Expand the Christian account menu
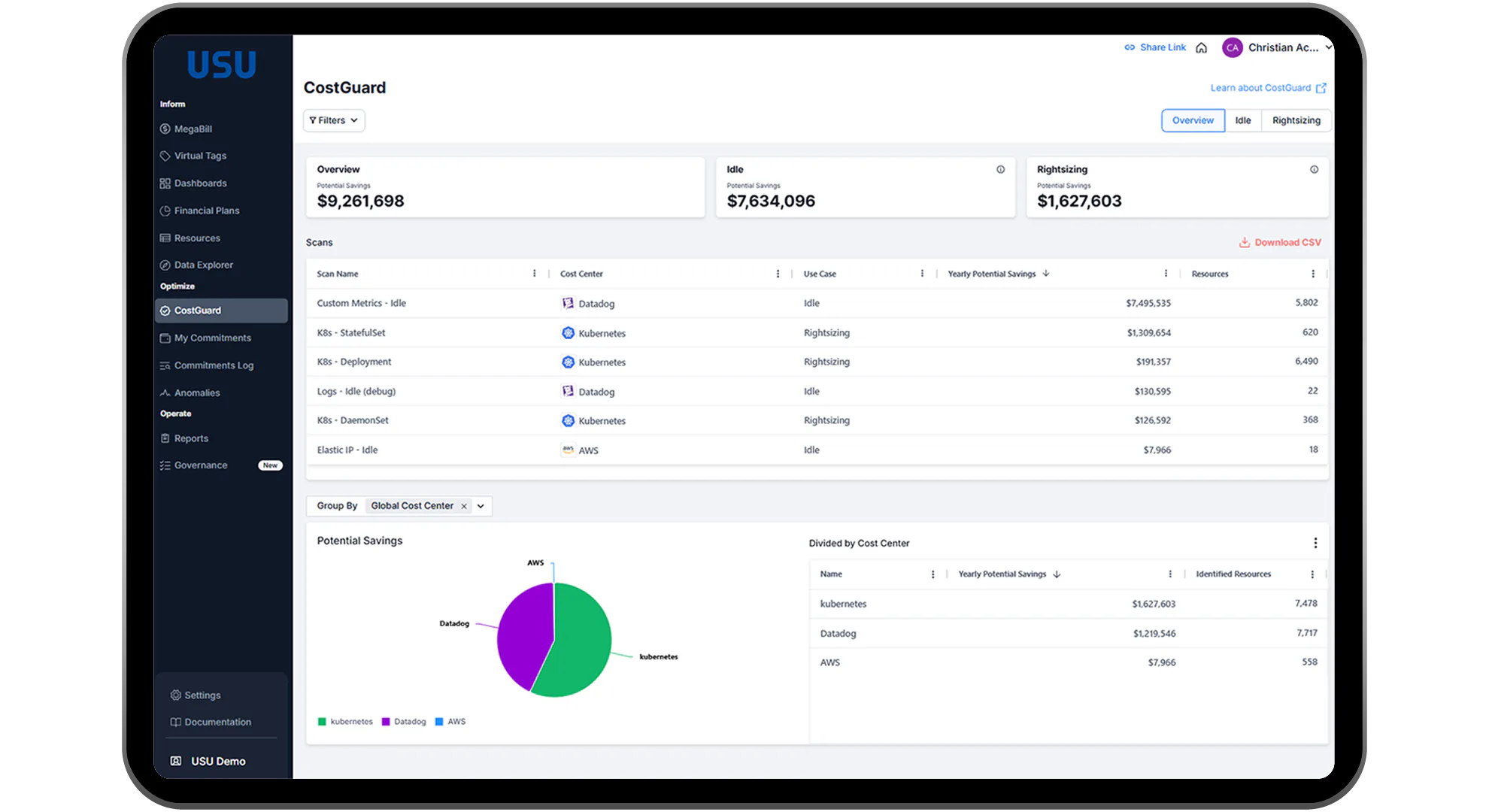 [x=1330, y=47]
